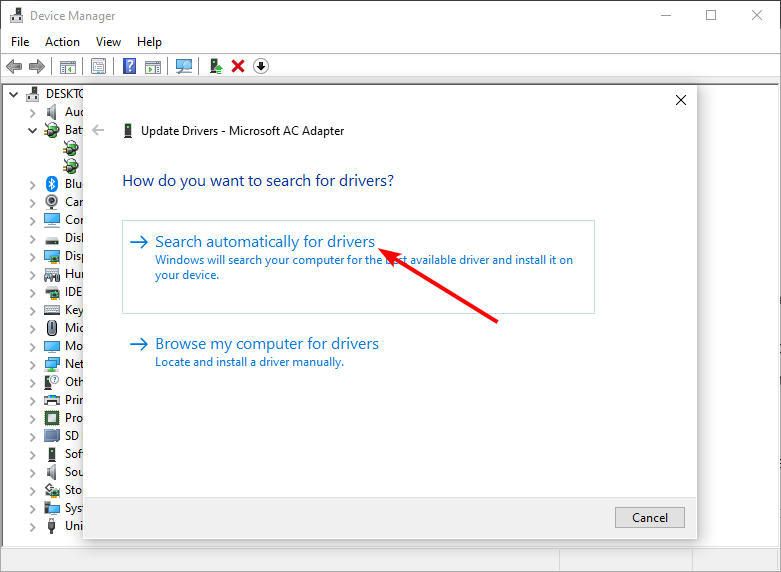Collapse the Batteries category chevron
Image resolution: width=781 pixels, height=572 pixels.
tap(33, 131)
